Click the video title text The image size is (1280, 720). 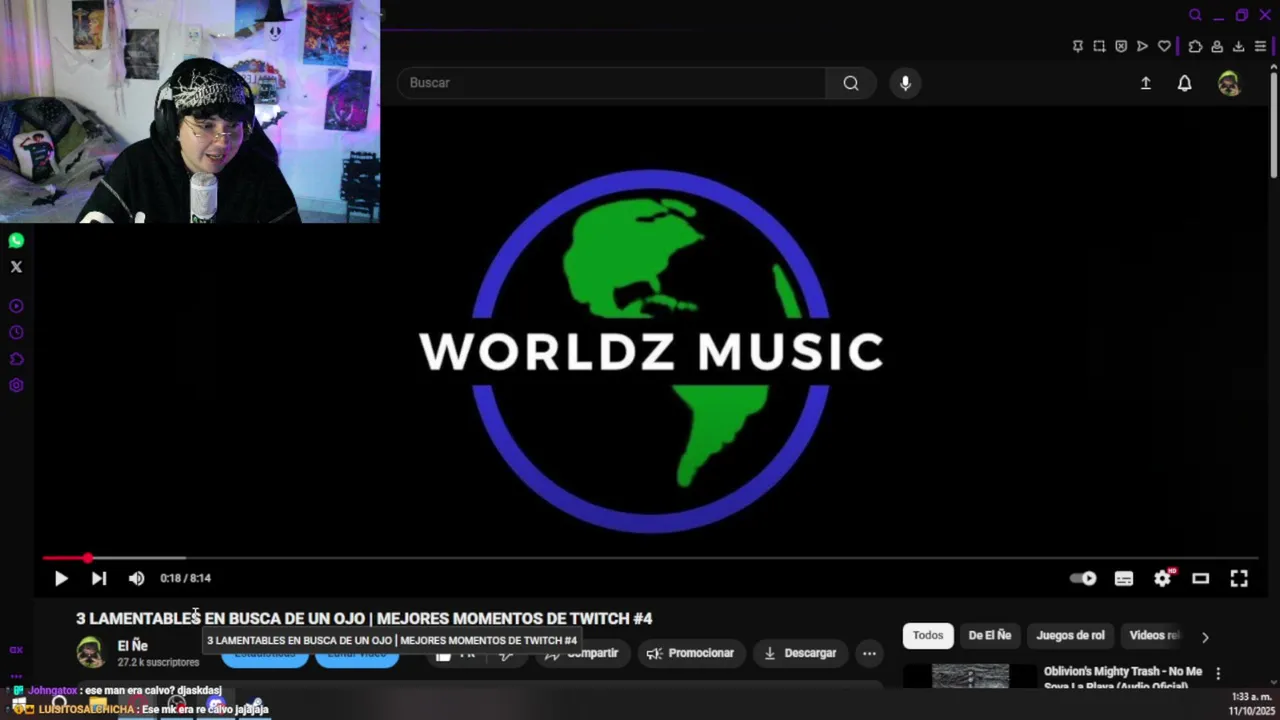point(364,619)
